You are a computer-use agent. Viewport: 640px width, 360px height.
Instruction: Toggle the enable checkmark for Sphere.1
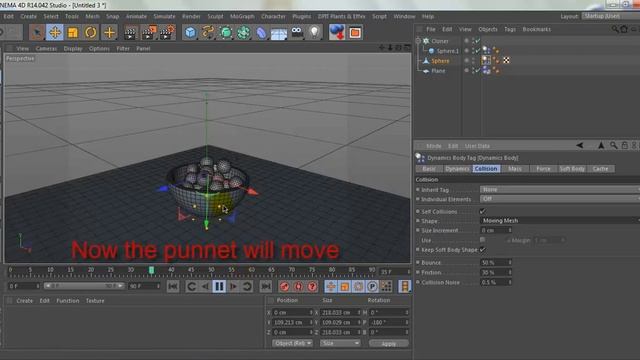click(x=477, y=51)
